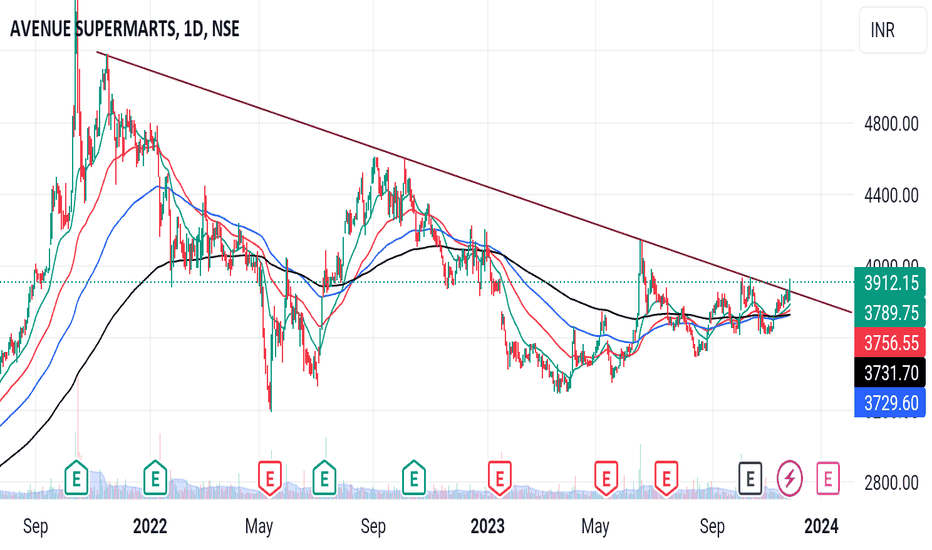
Task: Click the 2800.00 price axis label
Action: (891, 482)
